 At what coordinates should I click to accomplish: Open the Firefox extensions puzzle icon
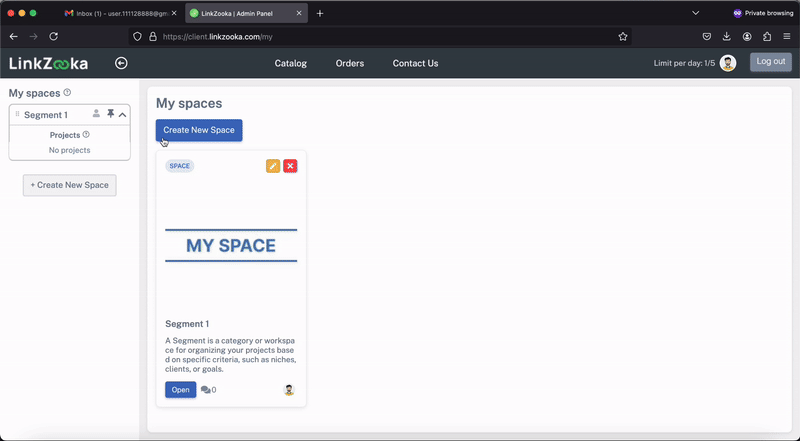(x=767, y=37)
